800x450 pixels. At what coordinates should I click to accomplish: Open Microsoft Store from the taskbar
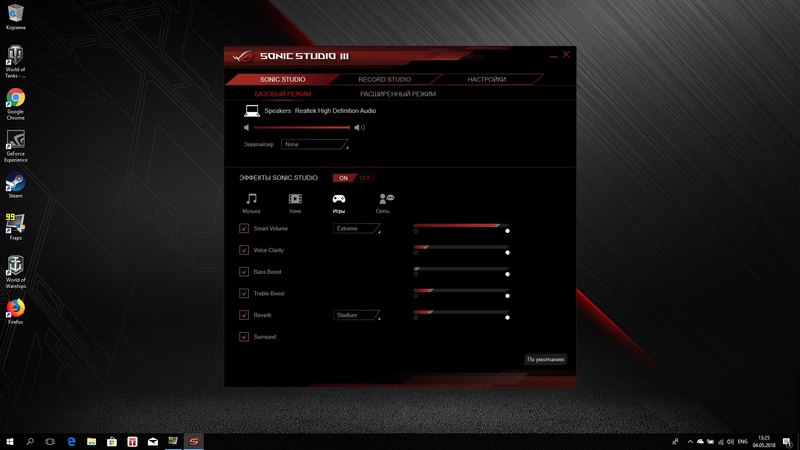[112, 442]
